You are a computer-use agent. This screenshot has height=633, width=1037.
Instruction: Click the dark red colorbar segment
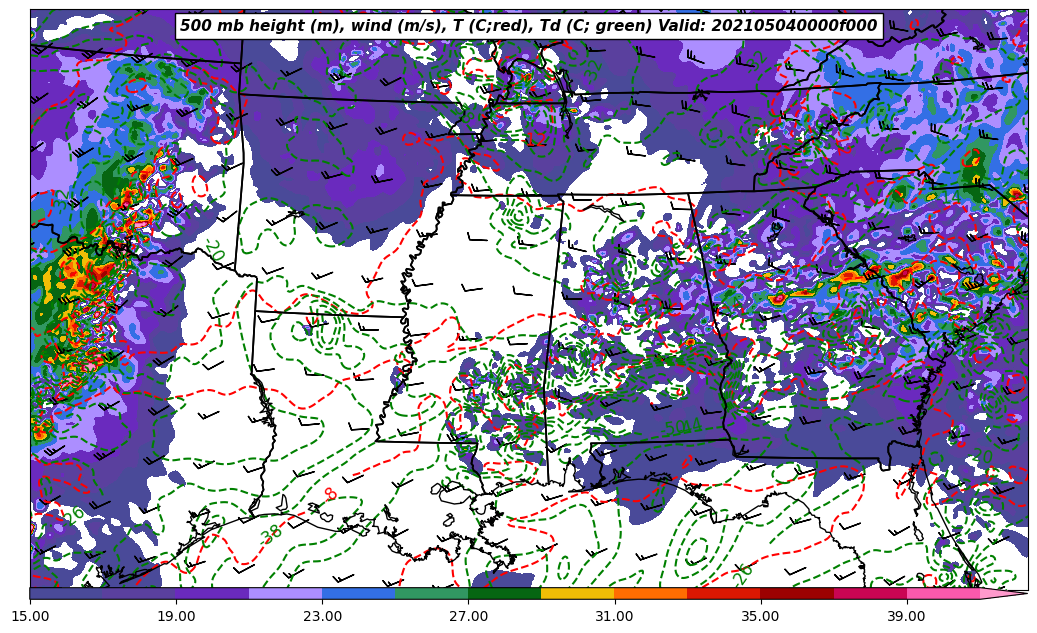click(797, 594)
